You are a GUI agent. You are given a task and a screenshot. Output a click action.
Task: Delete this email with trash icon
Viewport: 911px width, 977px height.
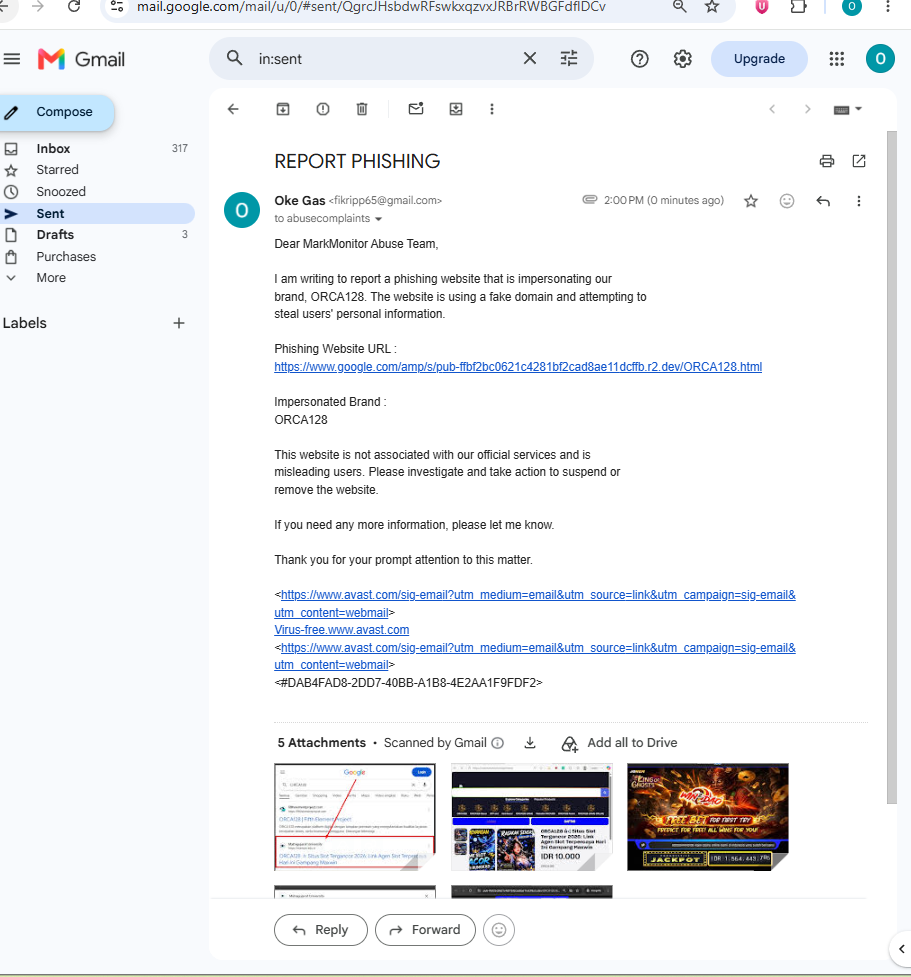[x=362, y=109]
